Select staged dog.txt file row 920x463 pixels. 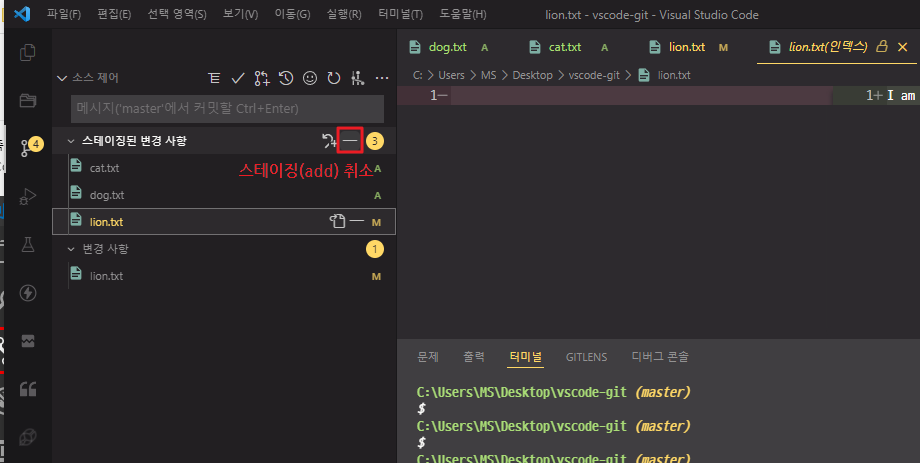(x=224, y=195)
